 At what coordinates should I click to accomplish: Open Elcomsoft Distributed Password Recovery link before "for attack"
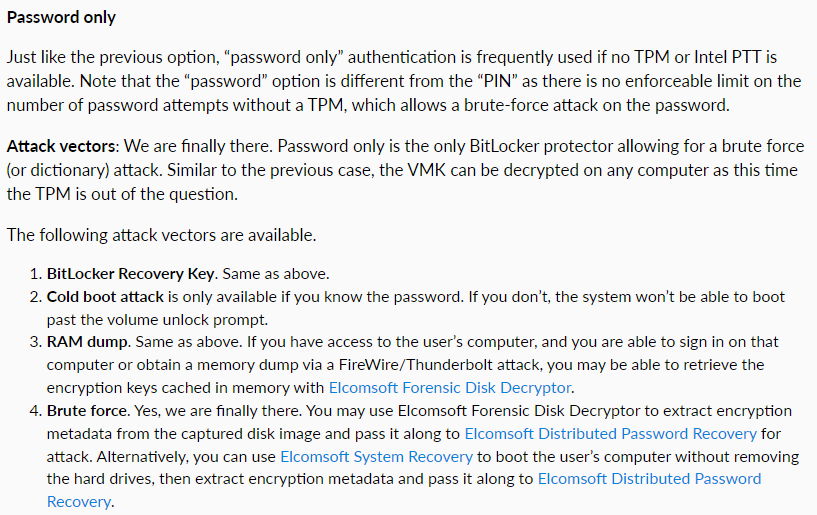tap(610, 434)
